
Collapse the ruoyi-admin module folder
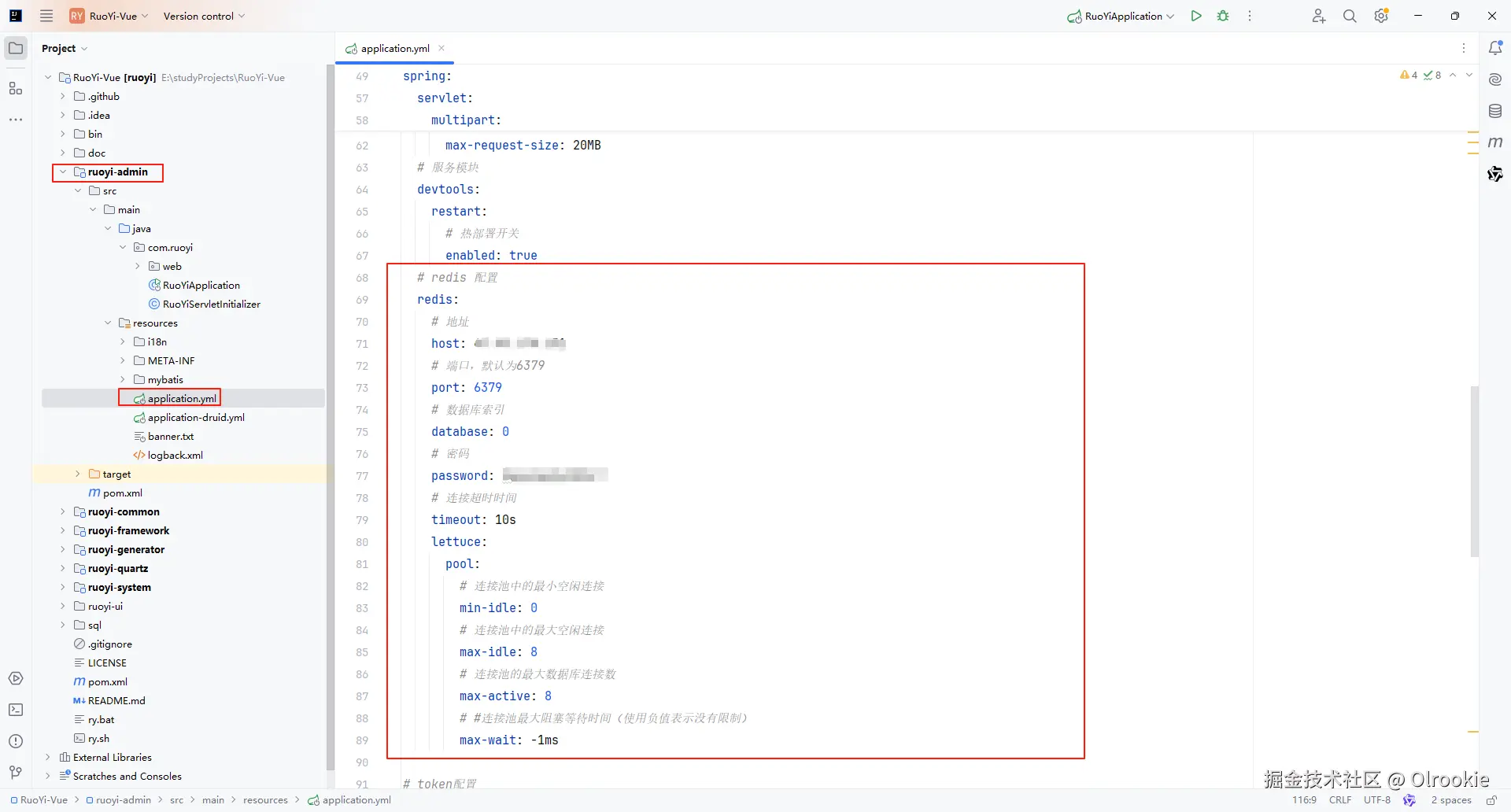[63, 172]
